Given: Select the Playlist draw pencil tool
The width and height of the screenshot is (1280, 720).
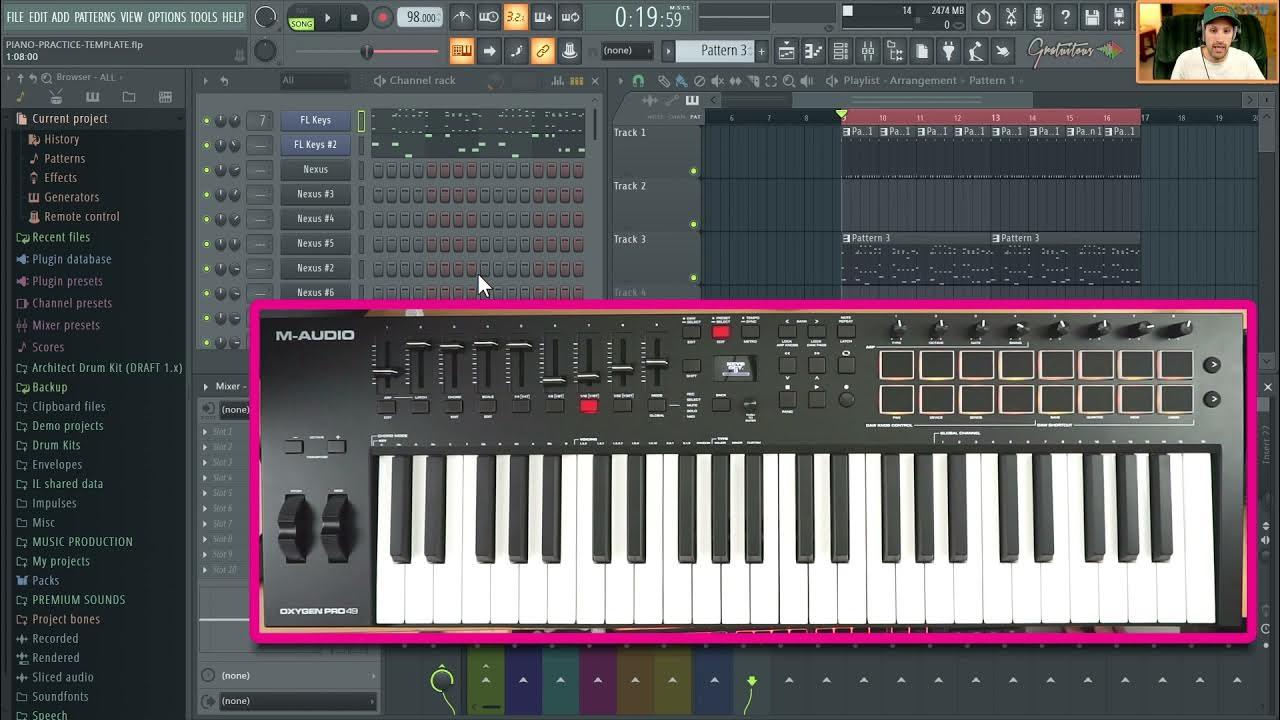Looking at the screenshot, I should click(x=663, y=81).
